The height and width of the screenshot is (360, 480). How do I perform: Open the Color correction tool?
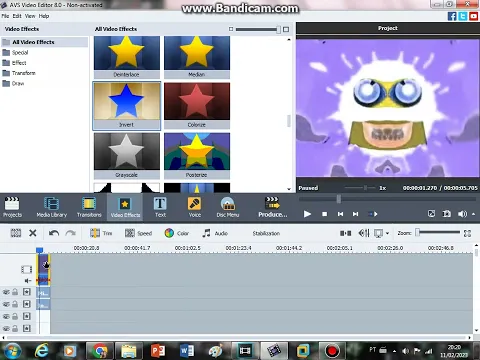(177, 233)
